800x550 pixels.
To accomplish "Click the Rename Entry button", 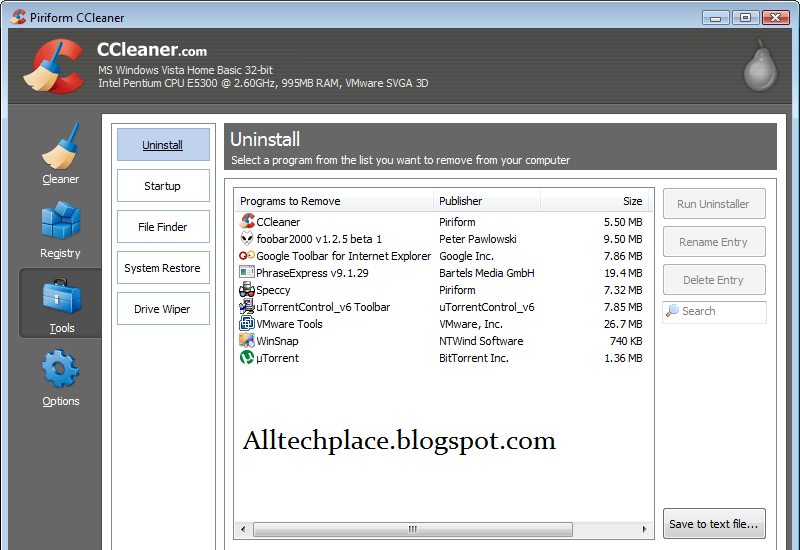I will pyautogui.click(x=714, y=241).
